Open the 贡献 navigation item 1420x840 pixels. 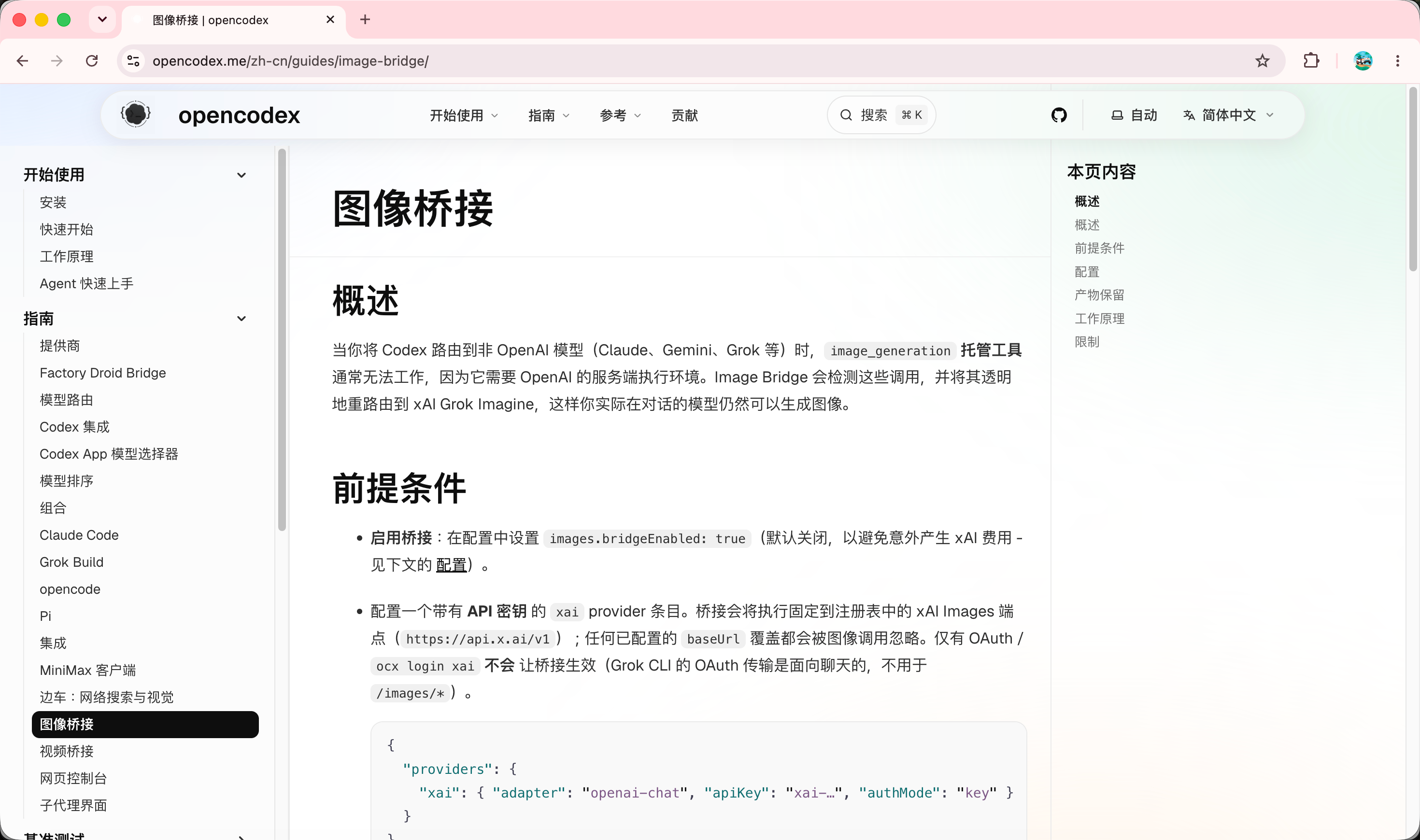(x=684, y=115)
